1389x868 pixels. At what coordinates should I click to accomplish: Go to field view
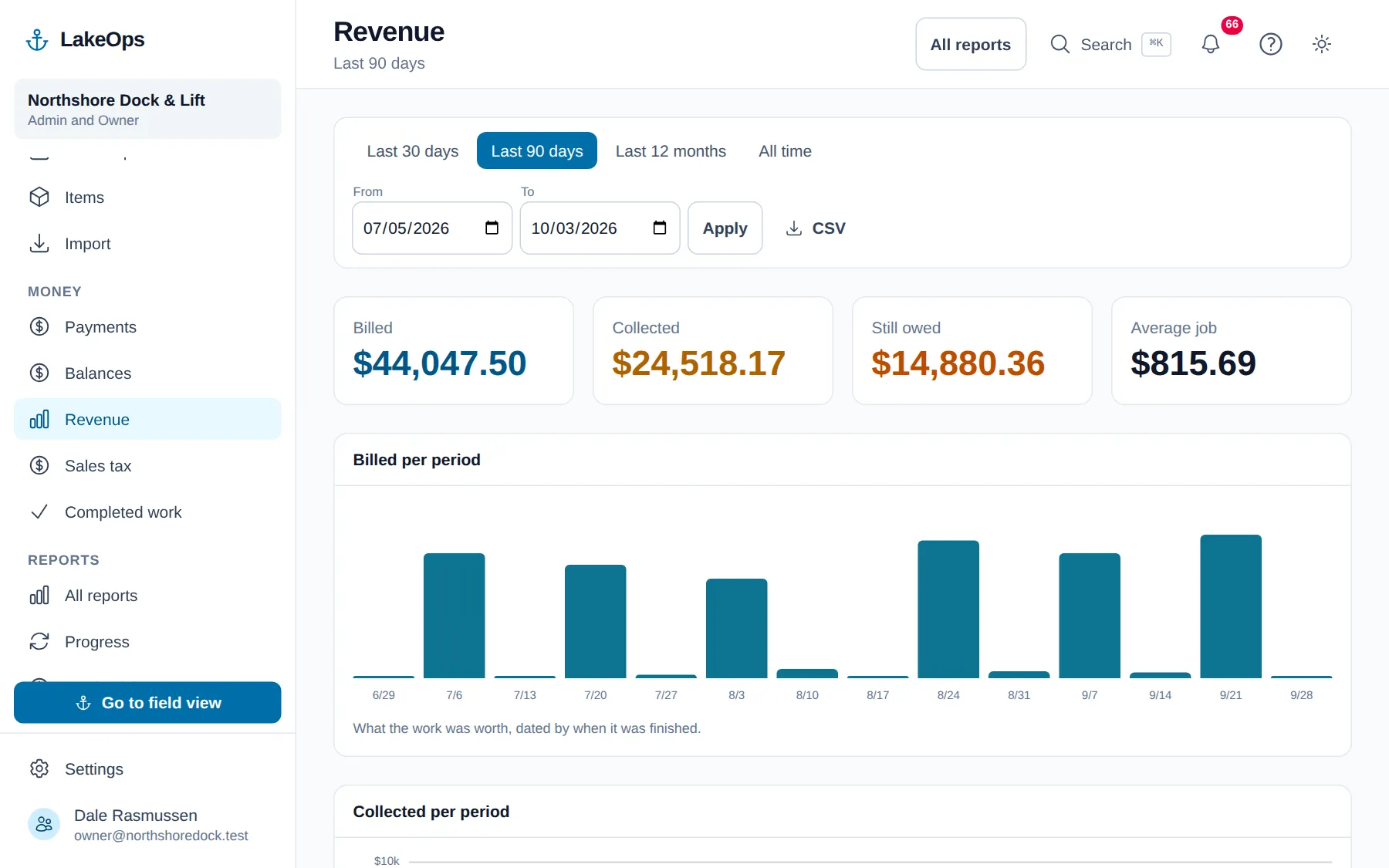147,703
